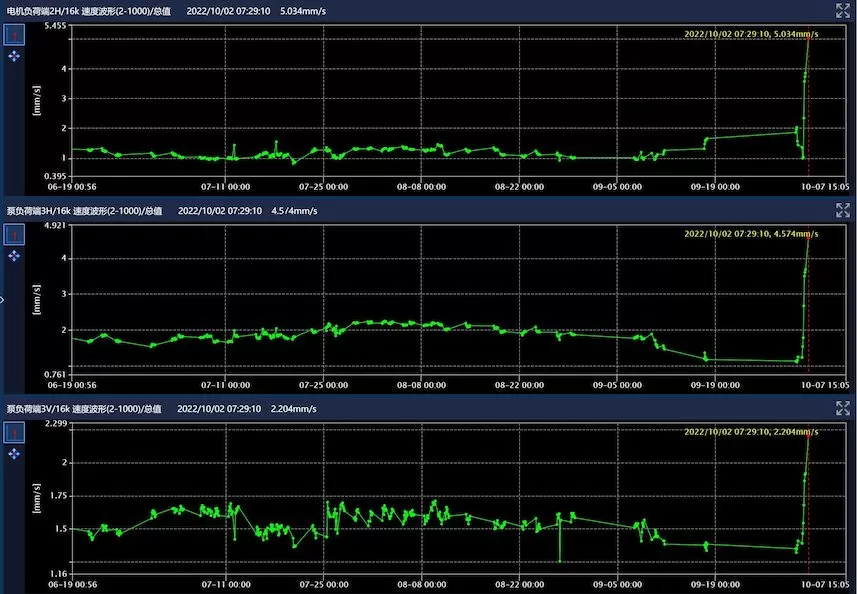Select the pan/move tool in middle chart

[x=14, y=256]
